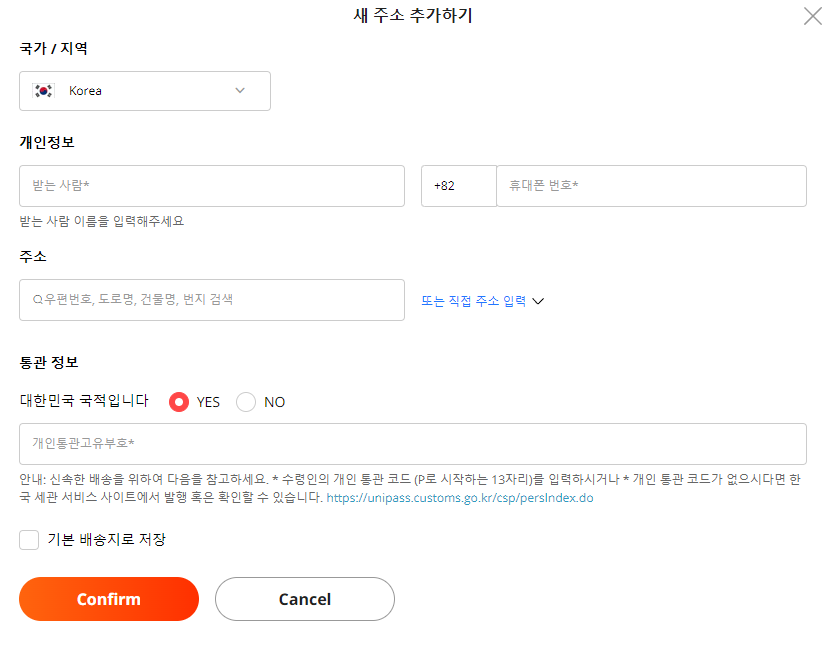The height and width of the screenshot is (666, 830).
Task: Enable 기본 배송지로 저장 checkbox
Action: 28,538
